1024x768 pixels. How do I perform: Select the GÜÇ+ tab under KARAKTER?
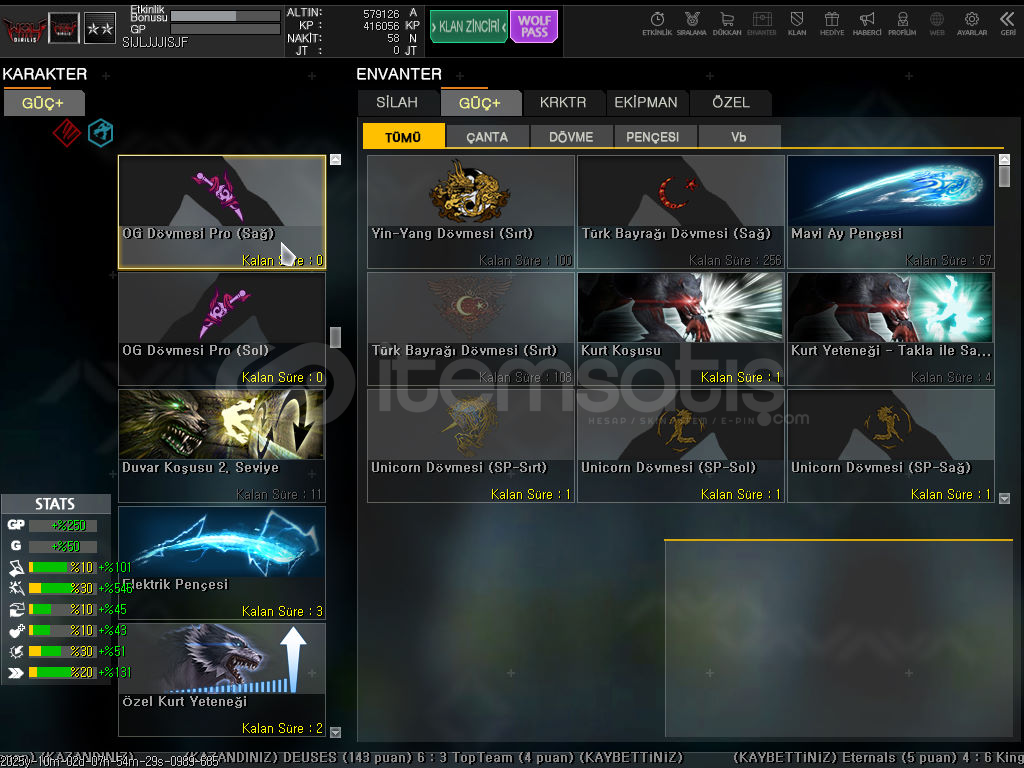tap(43, 103)
